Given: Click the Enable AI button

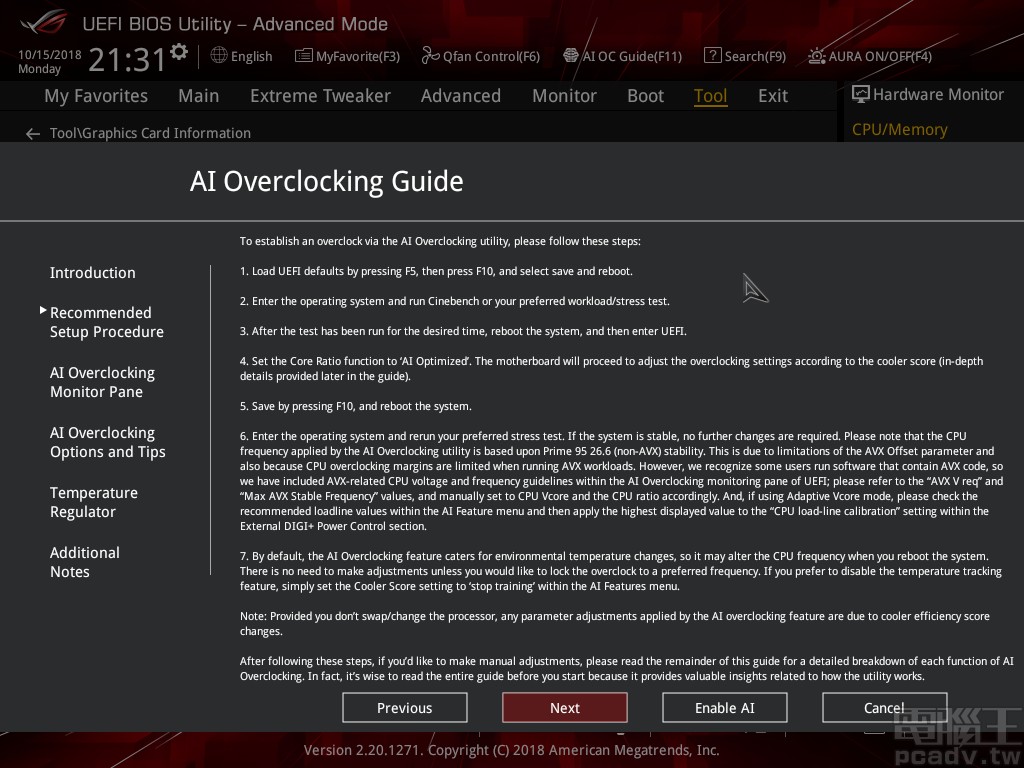Looking at the screenshot, I should coord(724,707).
